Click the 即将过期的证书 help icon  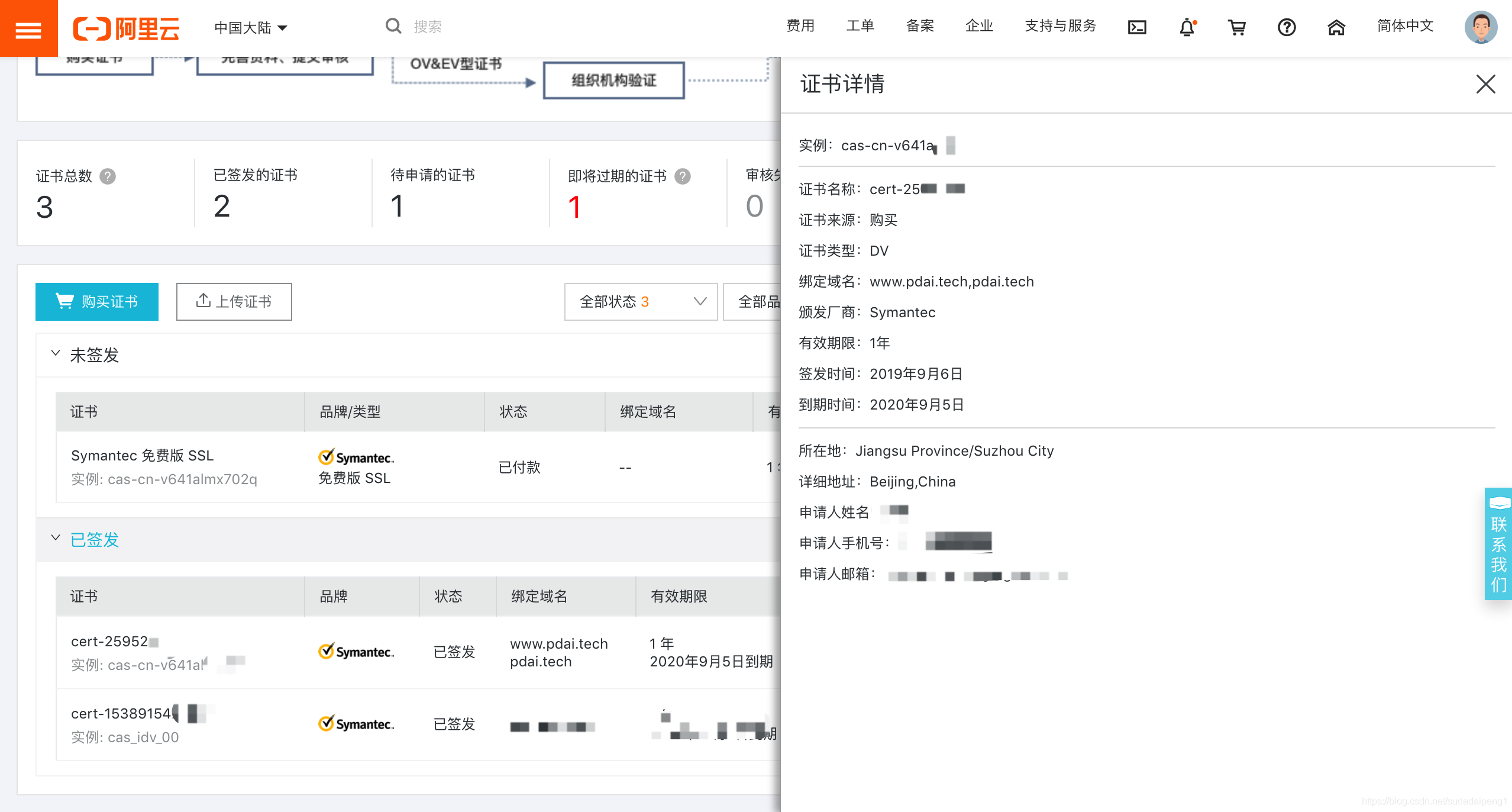681,176
